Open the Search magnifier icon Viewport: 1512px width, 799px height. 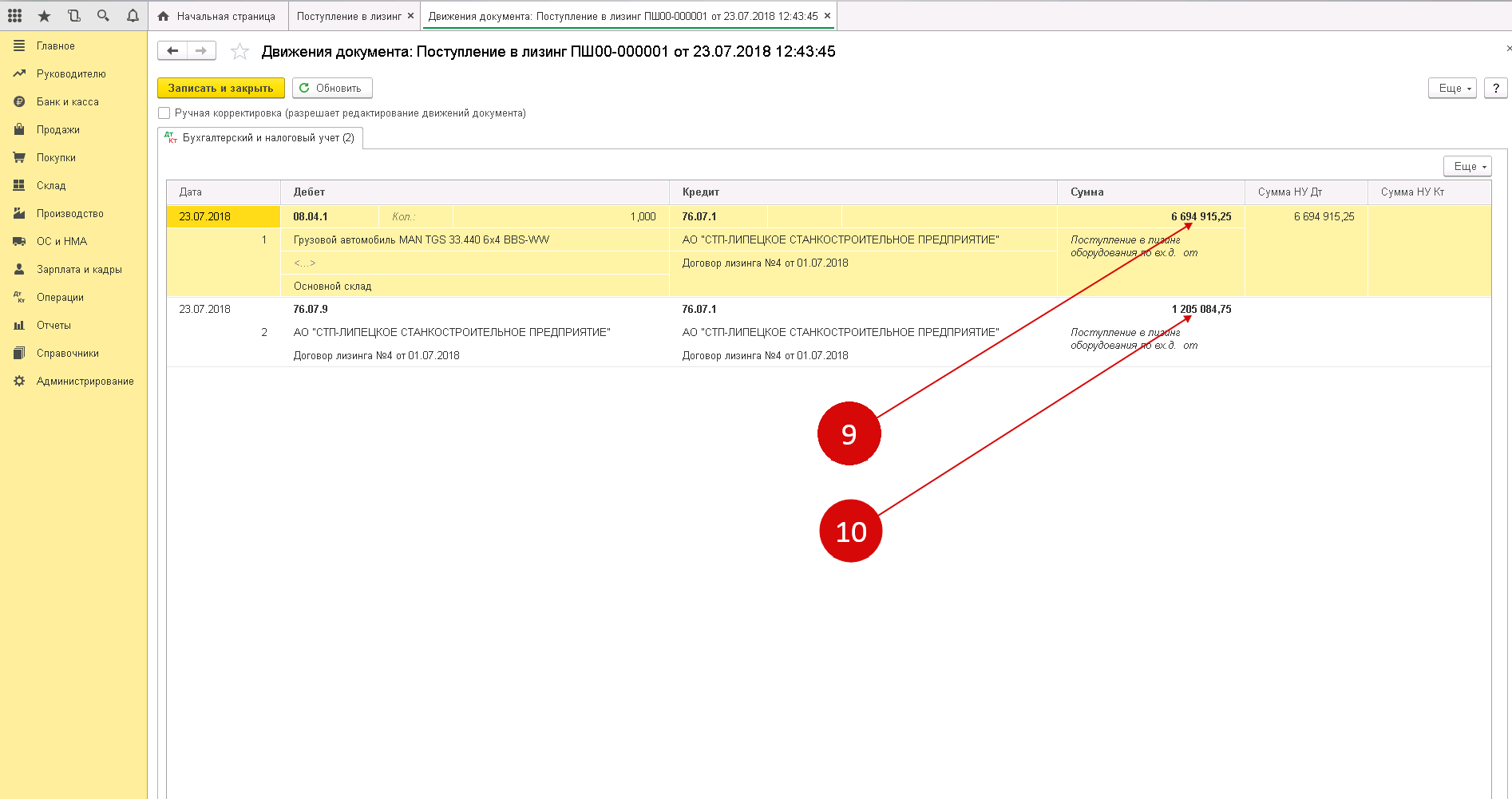[103, 15]
